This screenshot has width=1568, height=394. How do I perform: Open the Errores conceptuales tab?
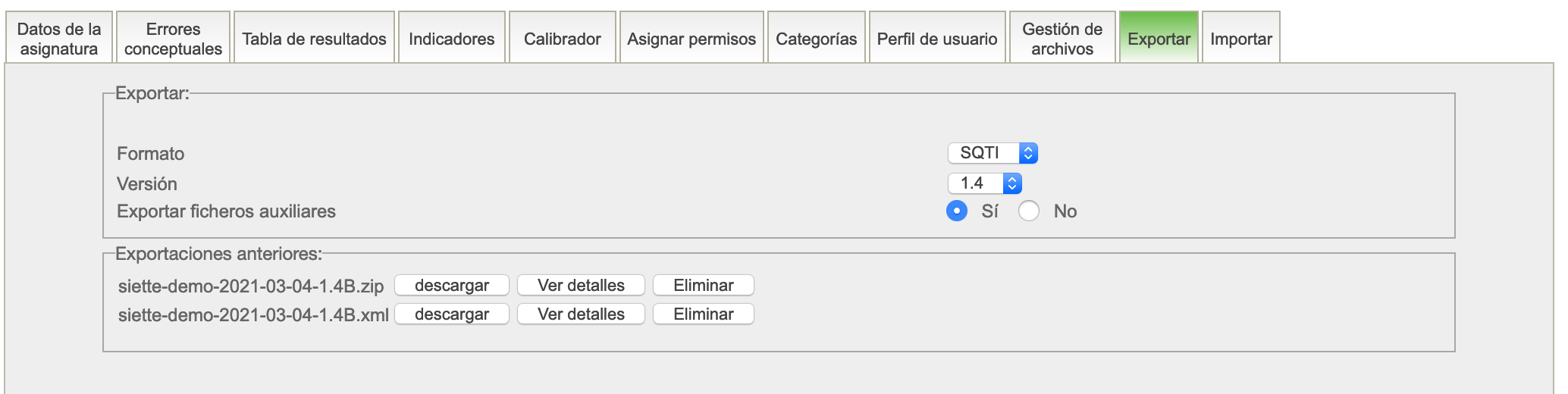pos(173,39)
